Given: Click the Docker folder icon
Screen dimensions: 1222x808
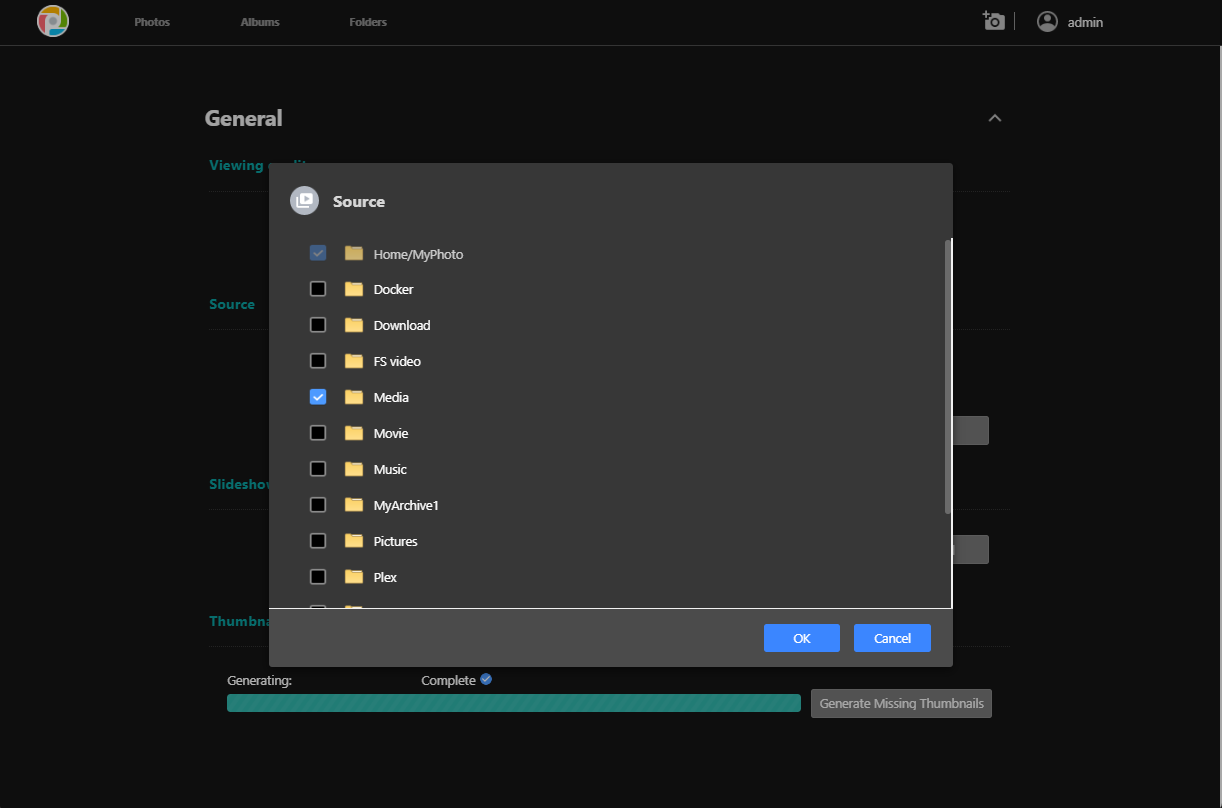Looking at the screenshot, I should tap(354, 289).
